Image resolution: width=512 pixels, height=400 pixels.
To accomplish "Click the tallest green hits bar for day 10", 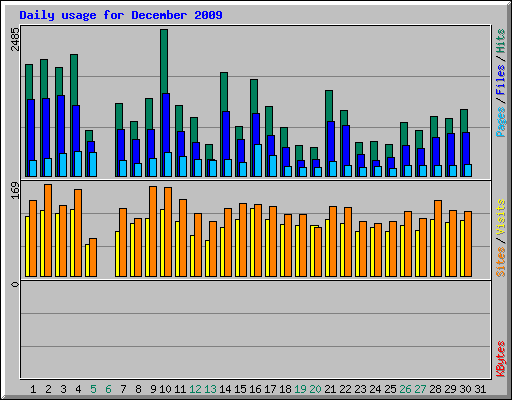I will tap(164, 61).
